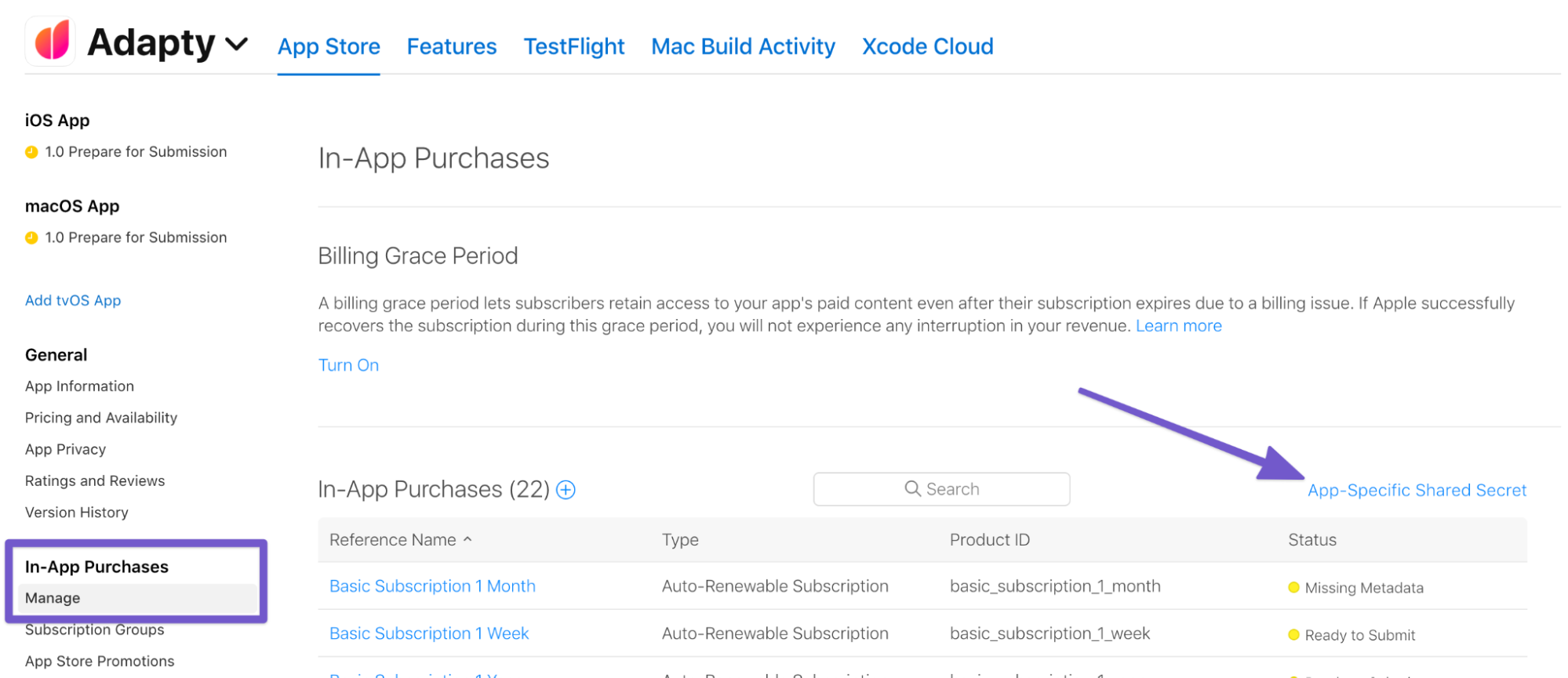Open the App-Specific Shared Secret link
This screenshot has height=678, width=1568.
(x=1417, y=491)
